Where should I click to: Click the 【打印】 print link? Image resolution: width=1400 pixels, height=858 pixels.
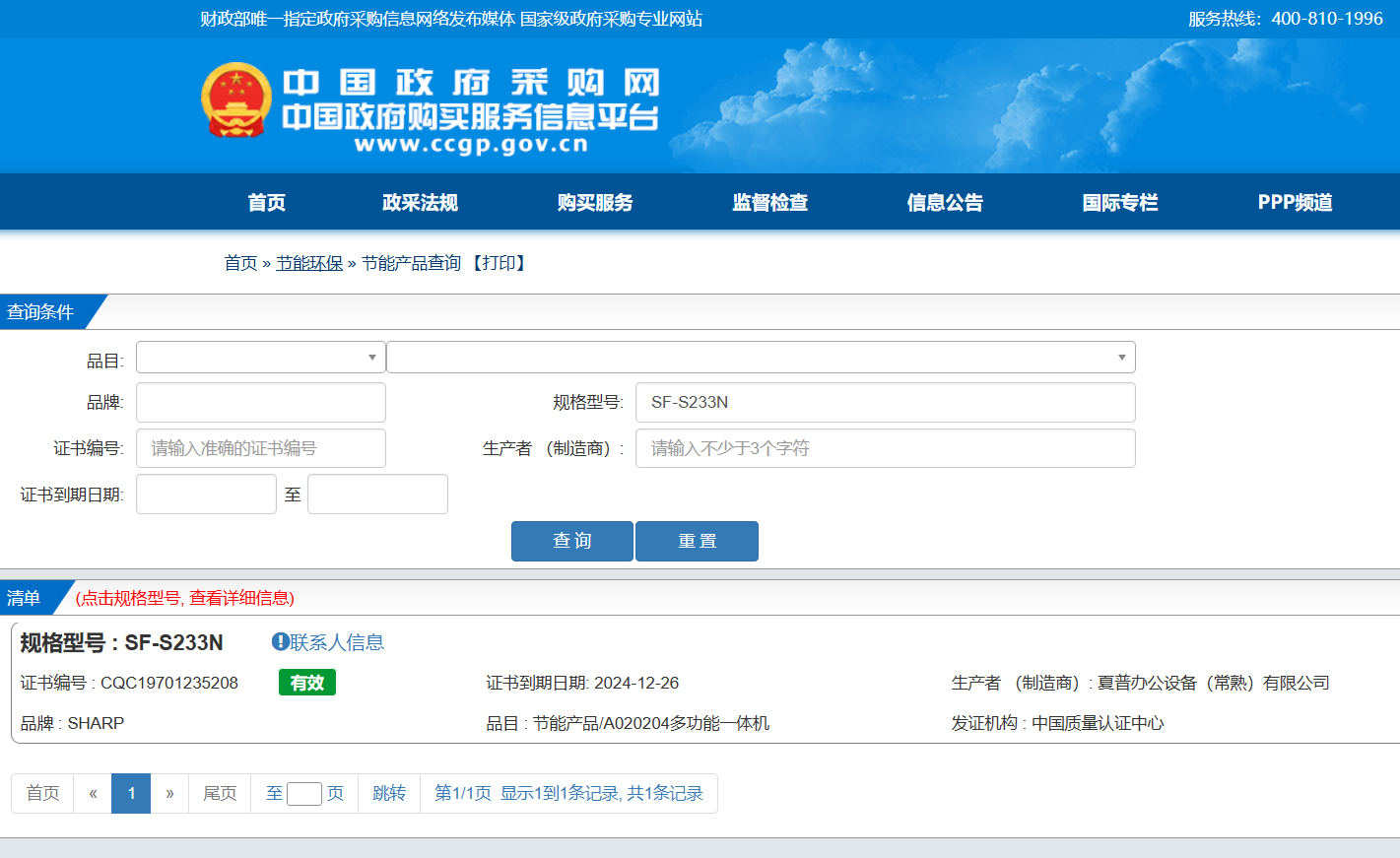[x=499, y=263]
